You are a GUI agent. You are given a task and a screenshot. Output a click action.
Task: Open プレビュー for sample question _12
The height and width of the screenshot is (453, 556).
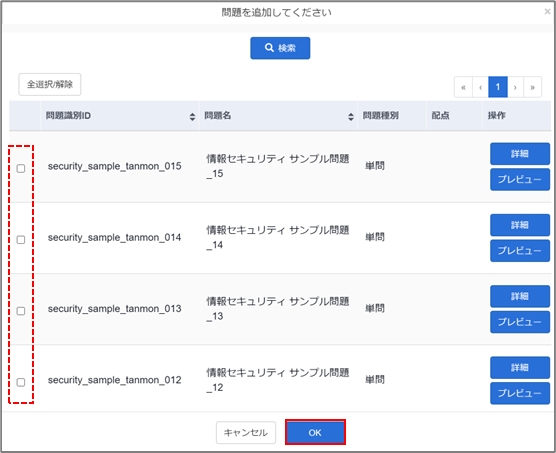(520, 393)
